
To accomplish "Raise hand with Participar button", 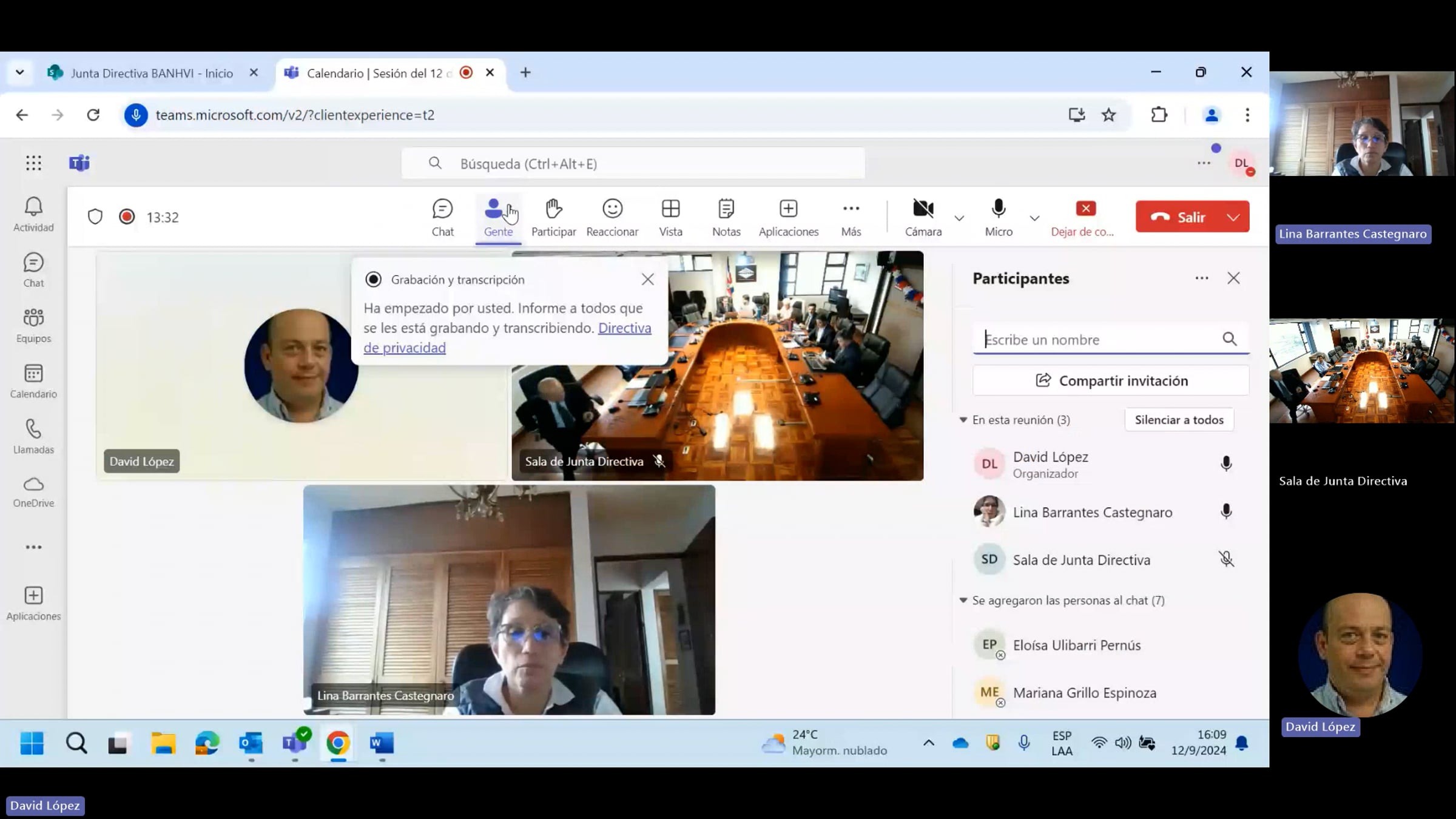I will [x=553, y=217].
